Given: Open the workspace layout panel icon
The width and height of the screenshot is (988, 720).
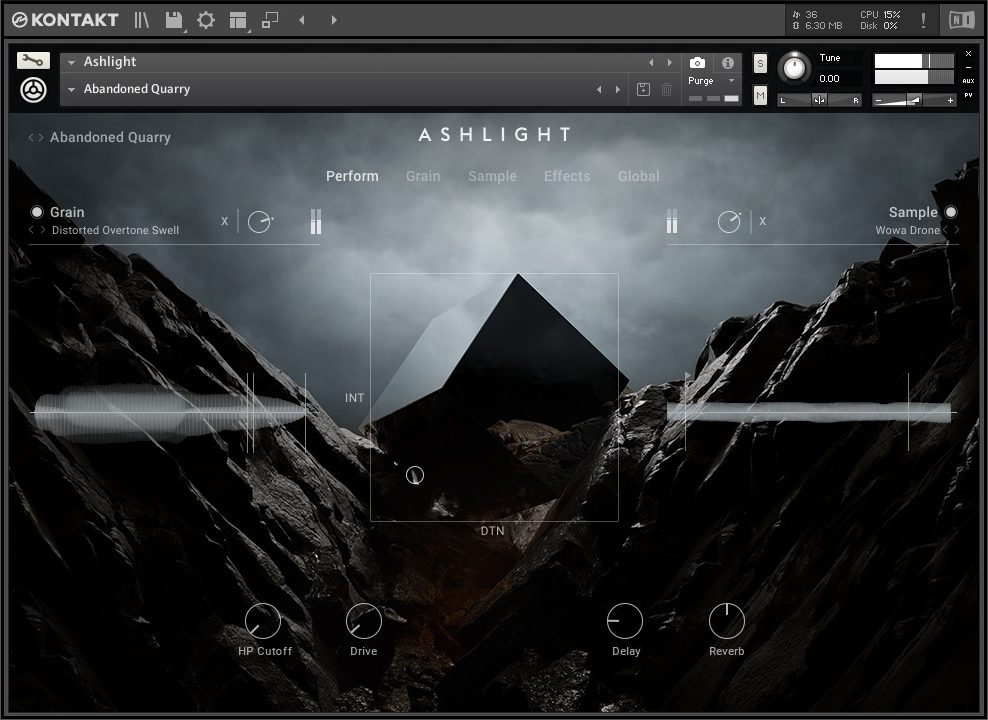Looking at the screenshot, I should tap(237, 20).
